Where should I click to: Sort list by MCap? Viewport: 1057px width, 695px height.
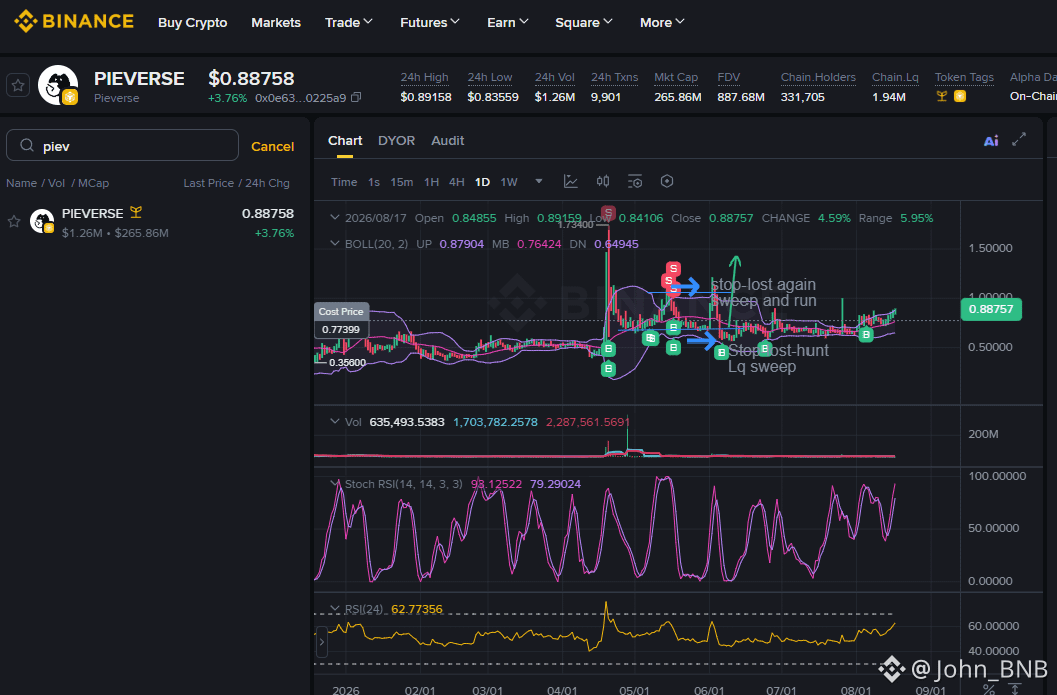tap(93, 183)
